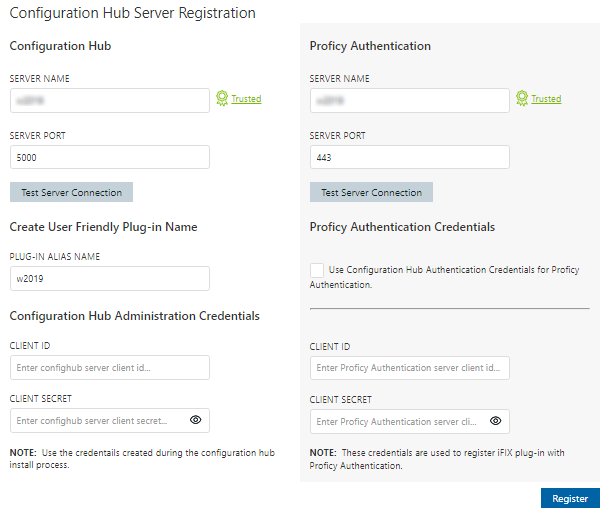Open the Proficy Authentication Trusted link
The image size is (614, 515).
(546, 99)
